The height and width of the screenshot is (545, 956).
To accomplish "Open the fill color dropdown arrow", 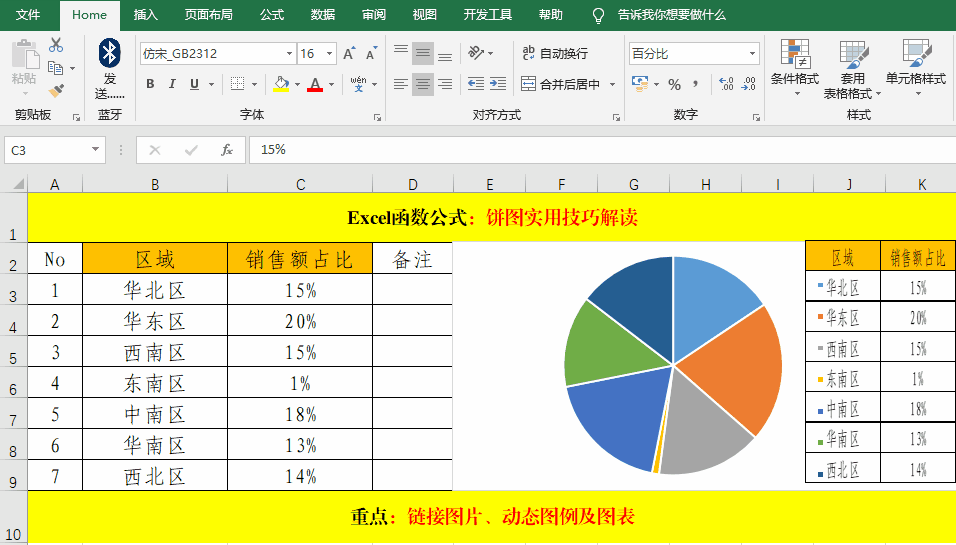I will pos(297,84).
